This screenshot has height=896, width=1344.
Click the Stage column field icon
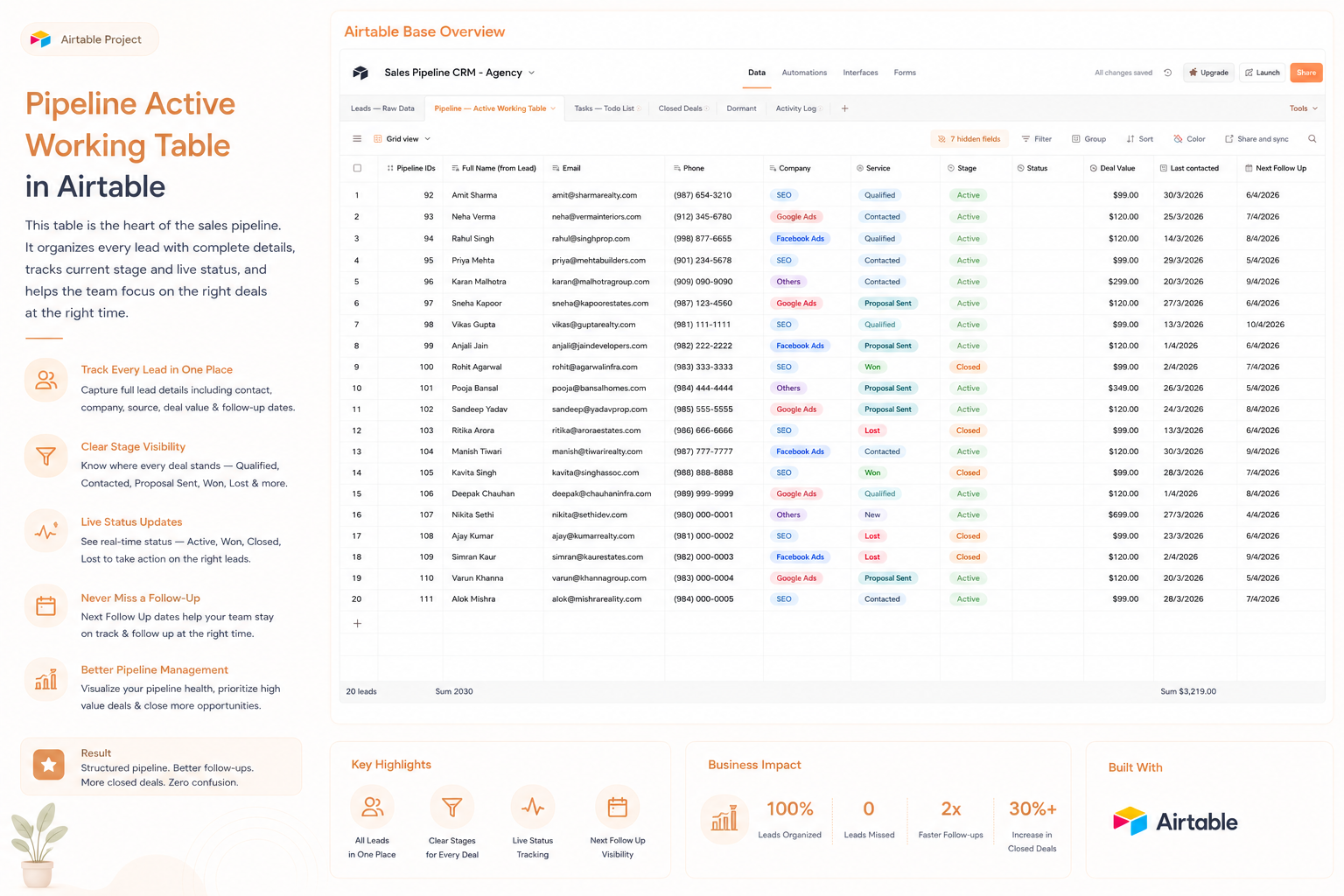951,168
